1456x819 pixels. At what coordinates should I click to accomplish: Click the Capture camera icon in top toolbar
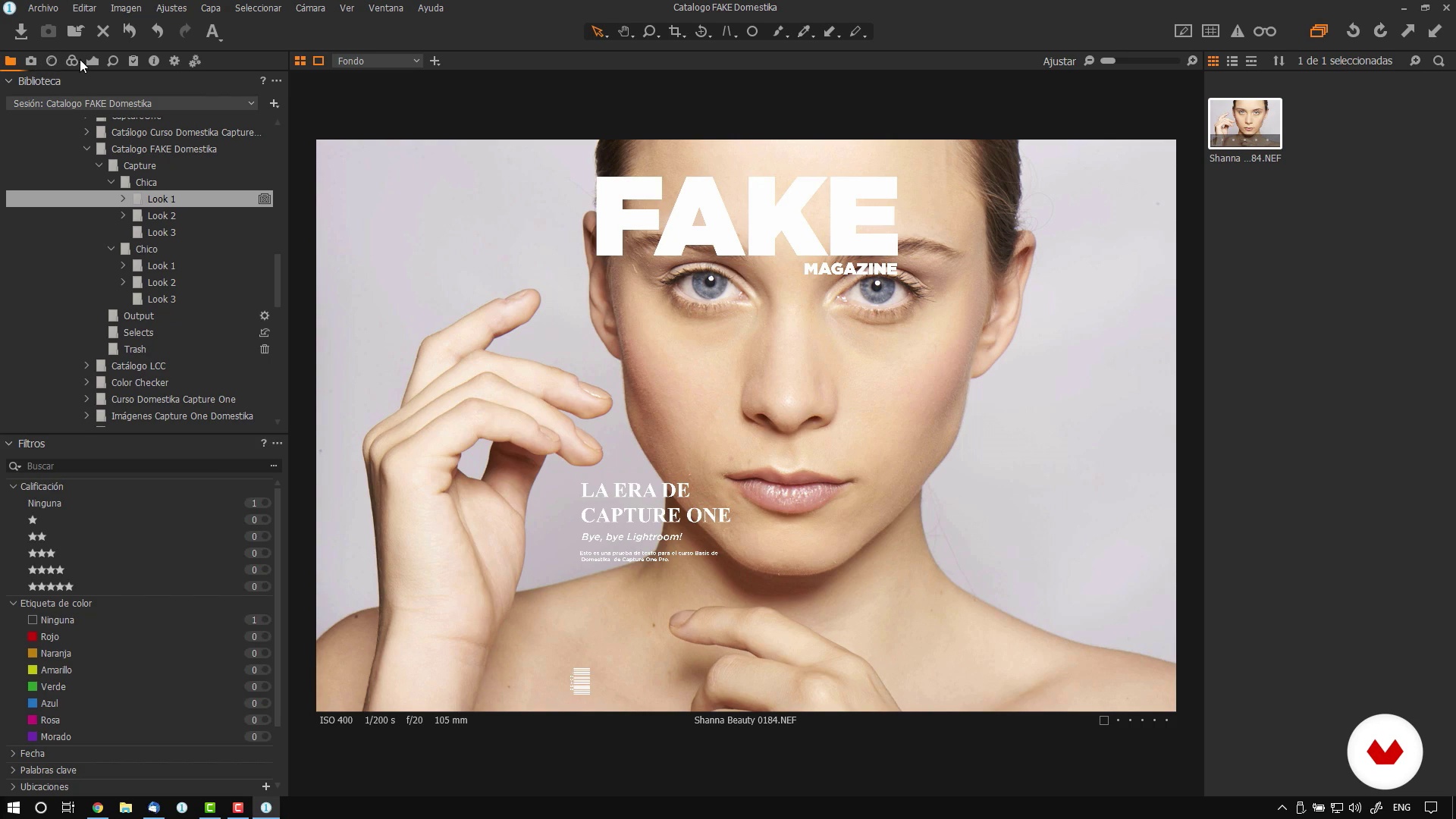[x=48, y=31]
